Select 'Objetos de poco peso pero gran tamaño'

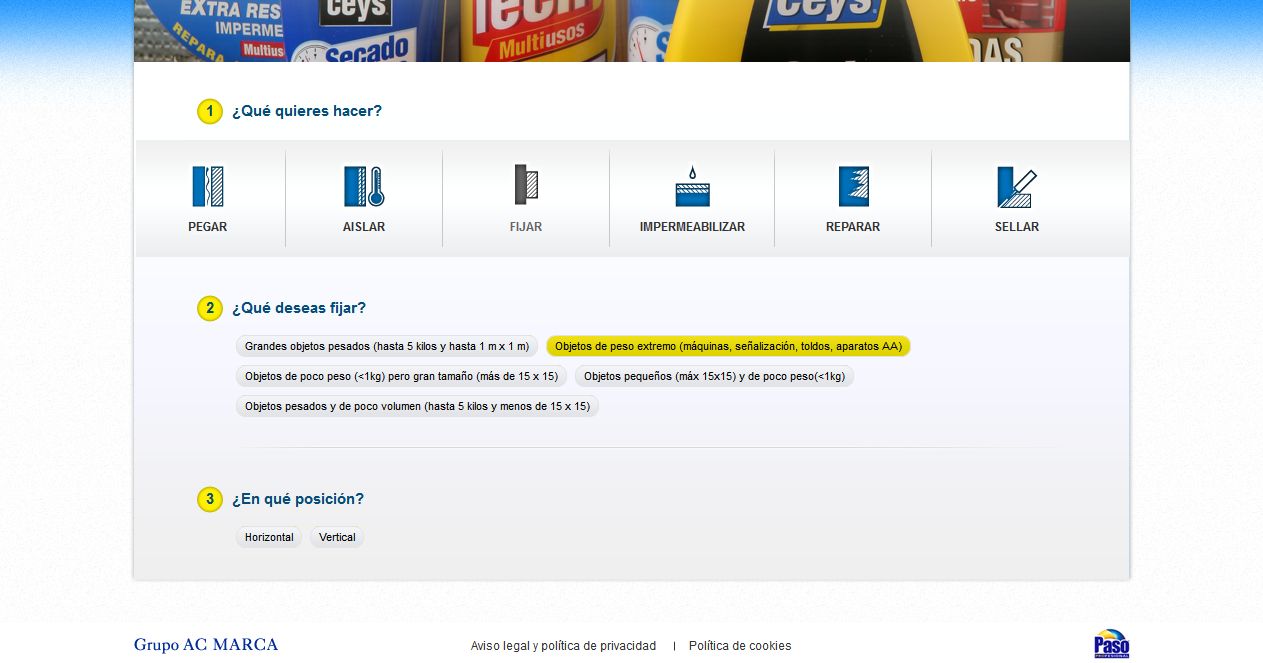(x=401, y=377)
